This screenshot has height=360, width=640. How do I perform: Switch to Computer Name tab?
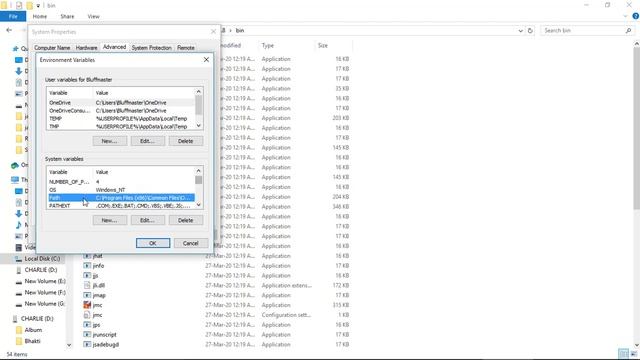pos(52,48)
